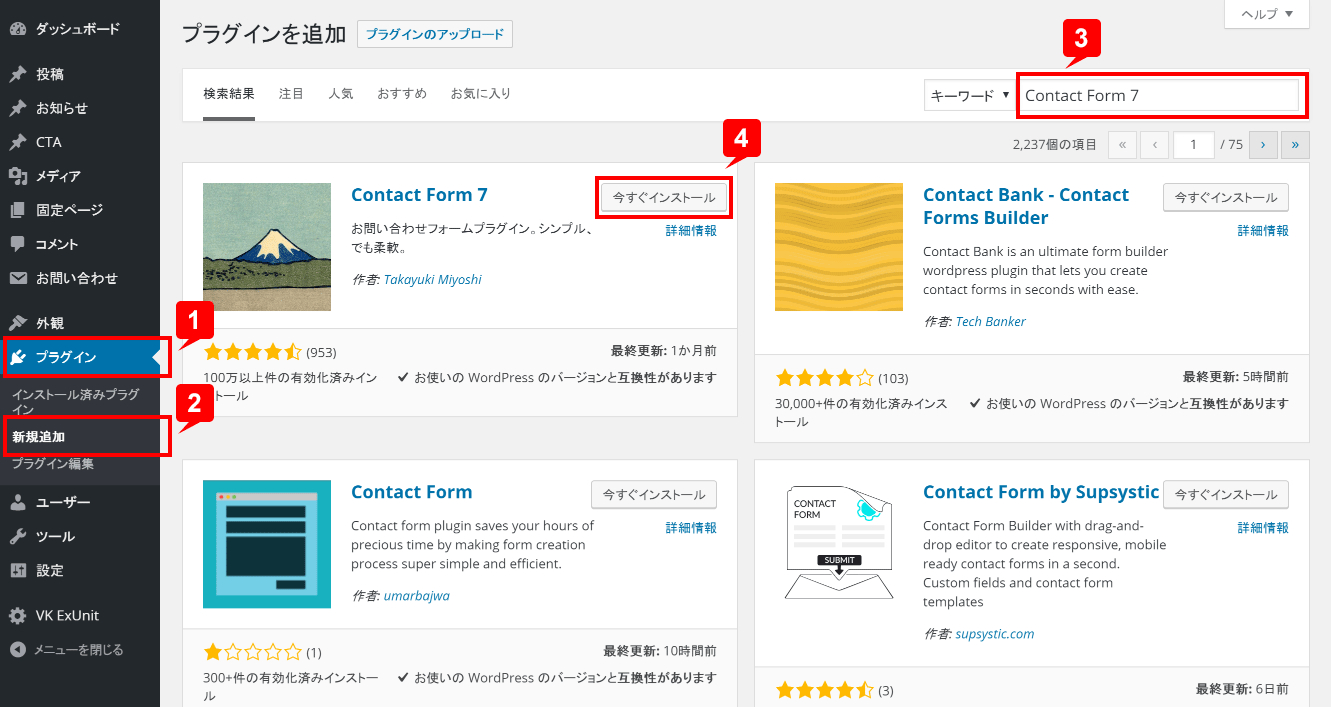This screenshot has height=707, width=1331.
Task: Open author link supsystic.com
Action: click(995, 634)
